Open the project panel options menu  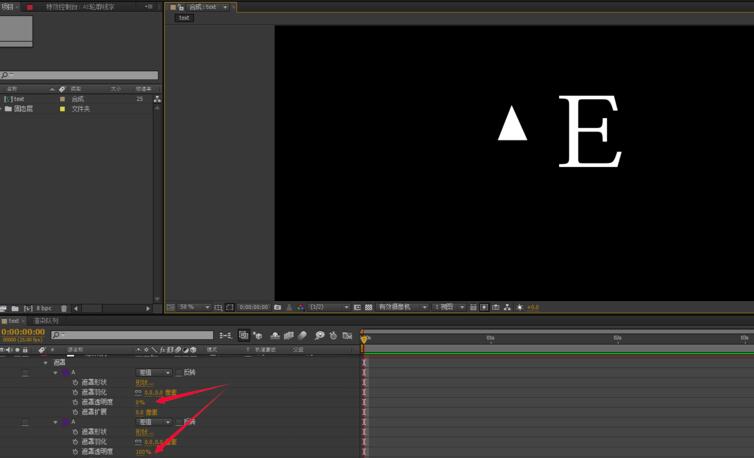click(149, 7)
